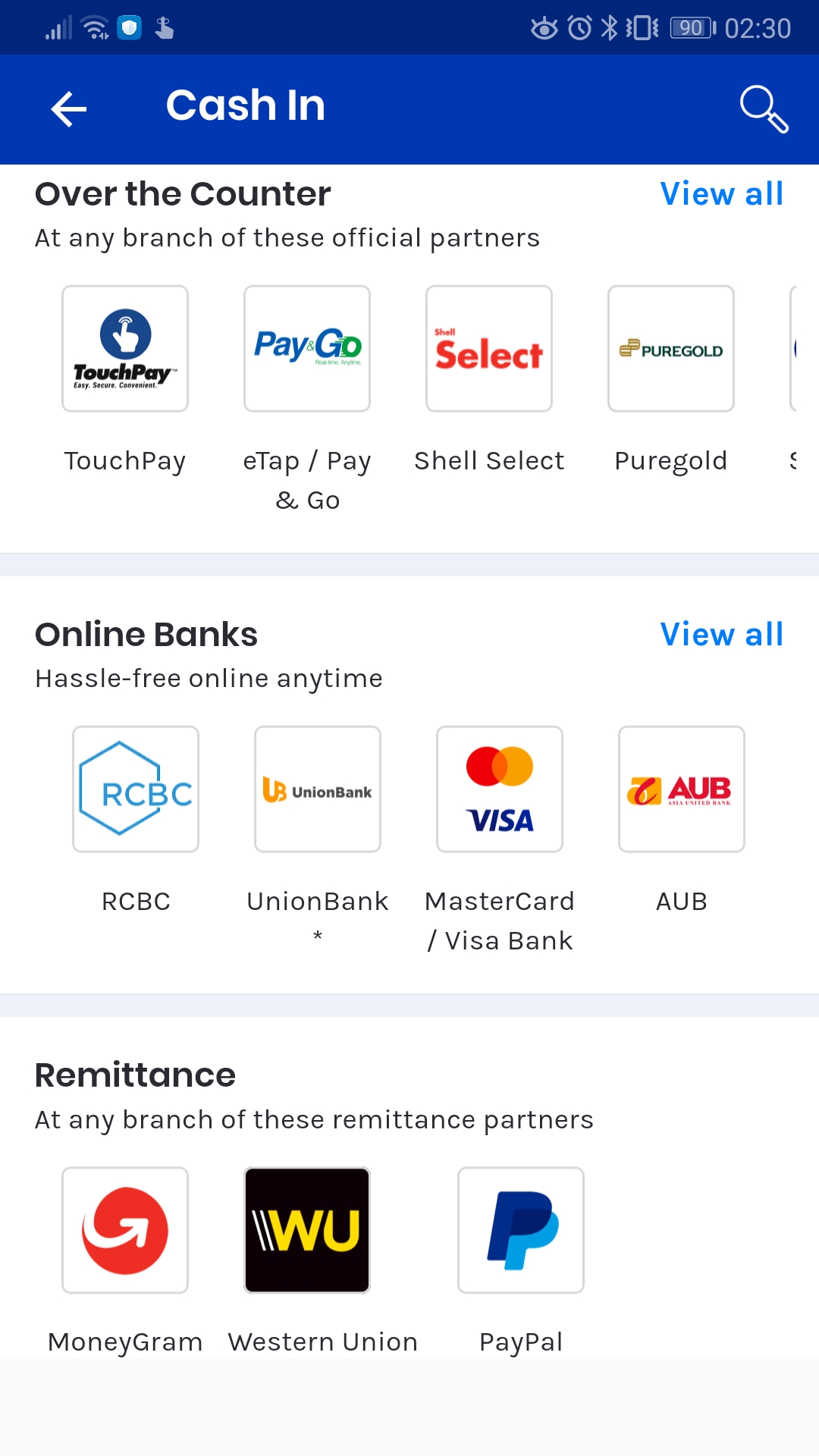Select the PayPal logo tile
The width and height of the screenshot is (819, 1456).
tap(521, 1230)
